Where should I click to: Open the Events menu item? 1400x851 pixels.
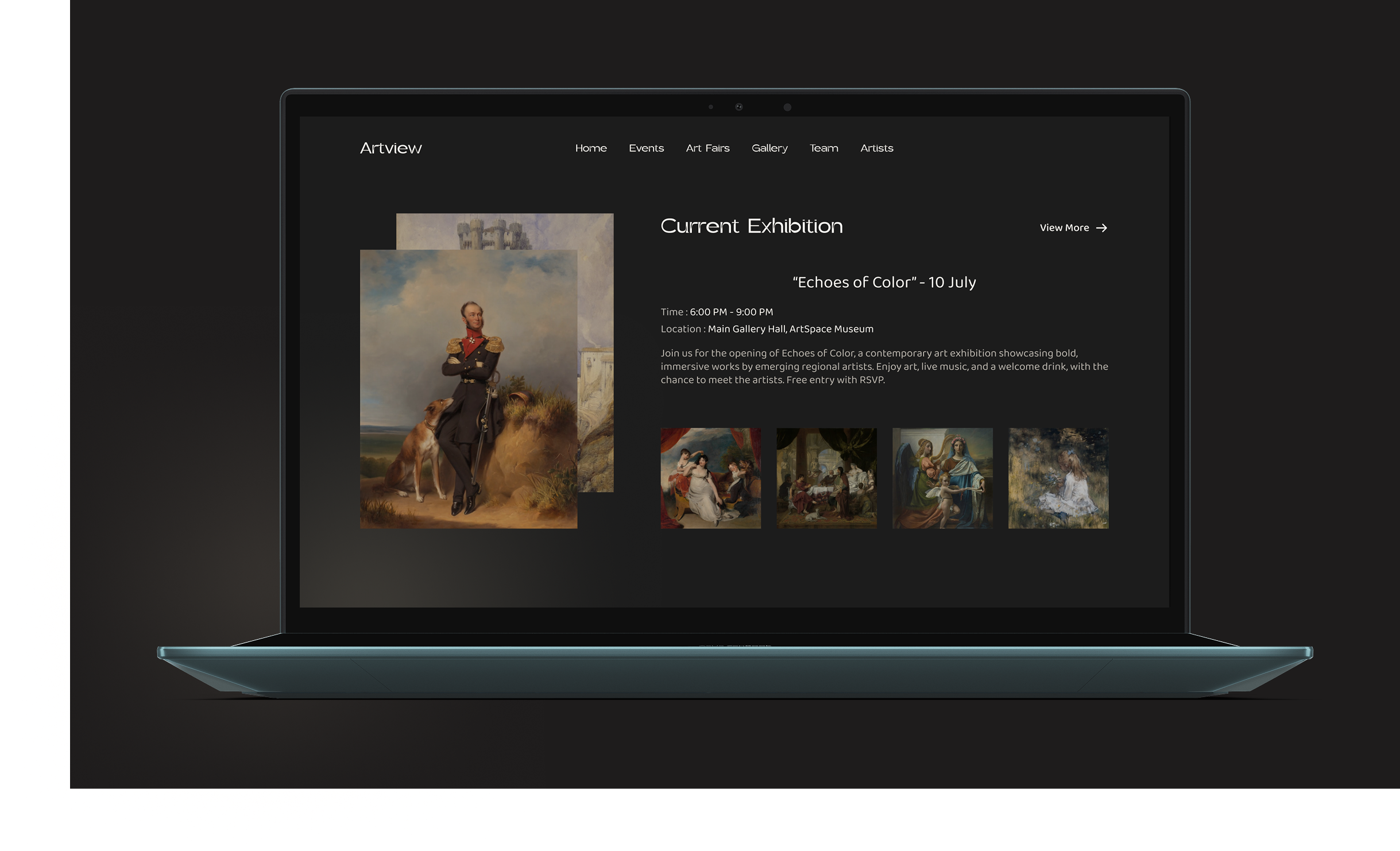[x=646, y=148]
